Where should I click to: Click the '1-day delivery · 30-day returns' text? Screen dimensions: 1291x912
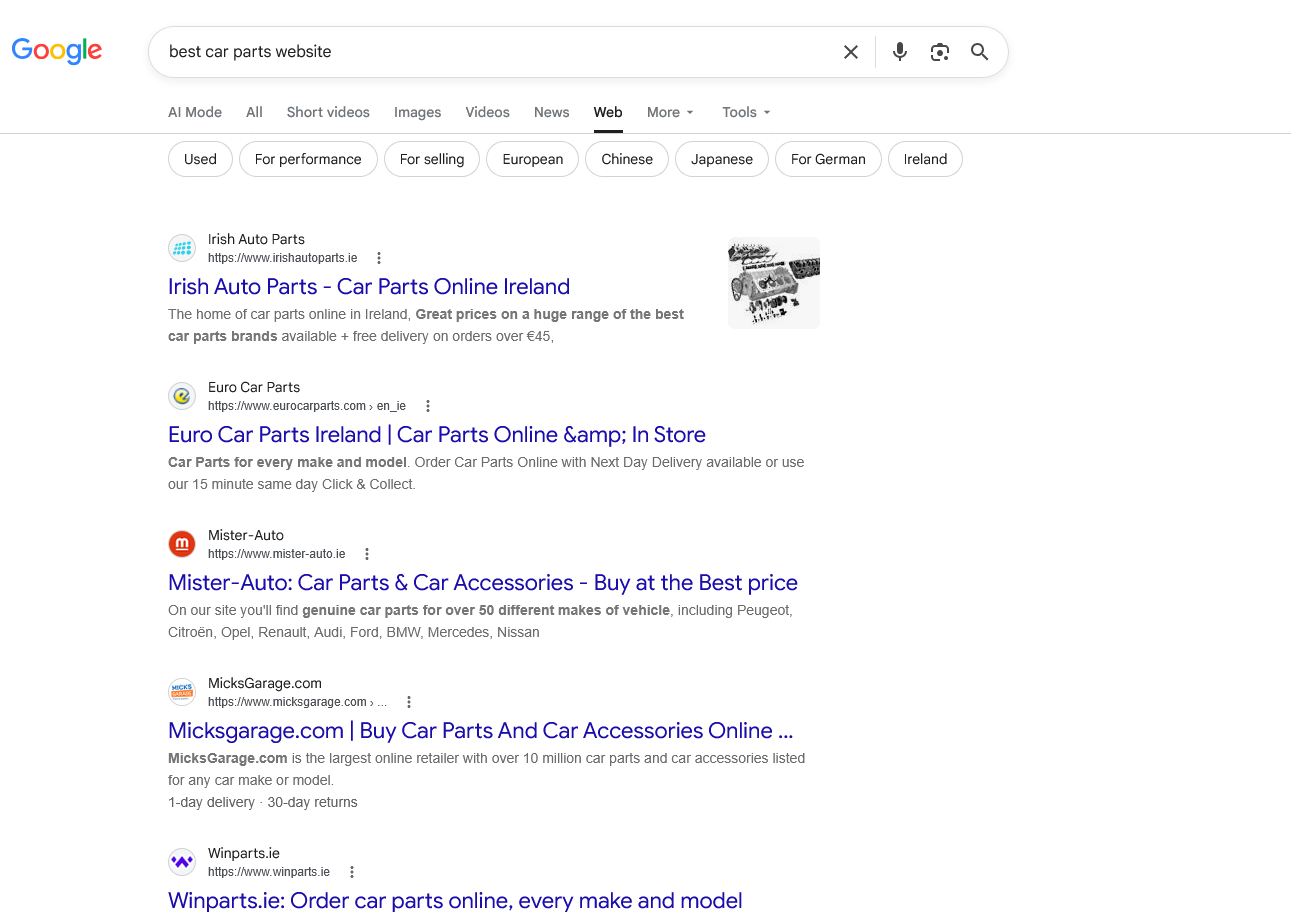coord(263,802)
